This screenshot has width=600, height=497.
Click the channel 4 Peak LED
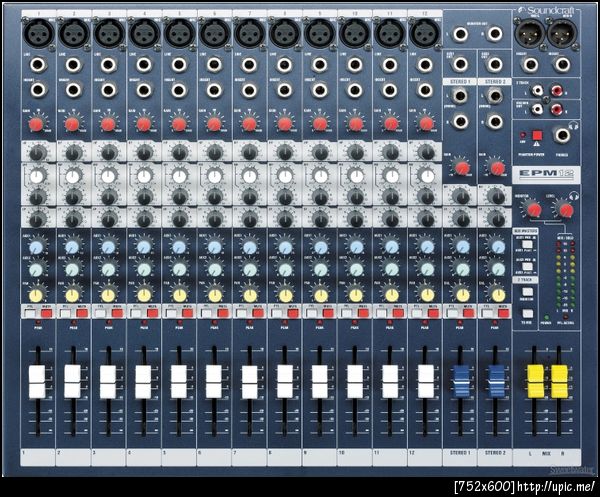point(144,323)
